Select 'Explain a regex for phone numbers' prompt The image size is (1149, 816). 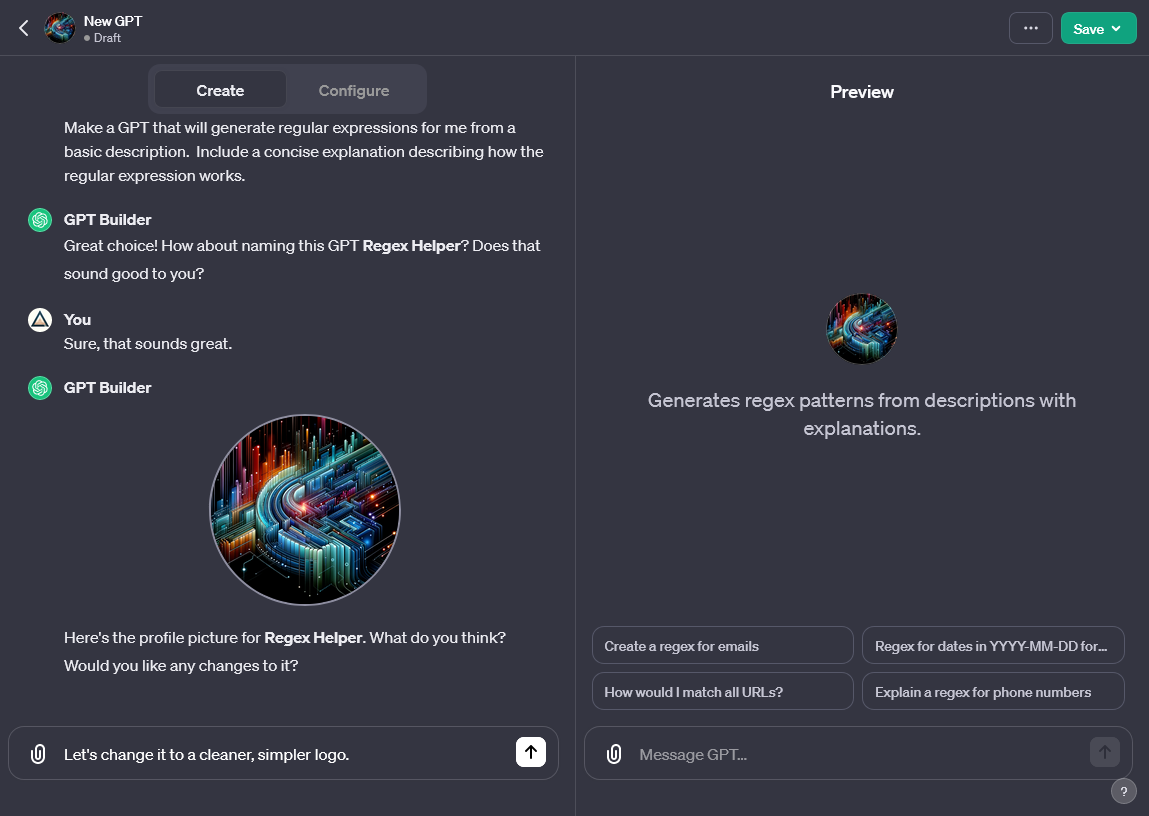click(993, 691)
